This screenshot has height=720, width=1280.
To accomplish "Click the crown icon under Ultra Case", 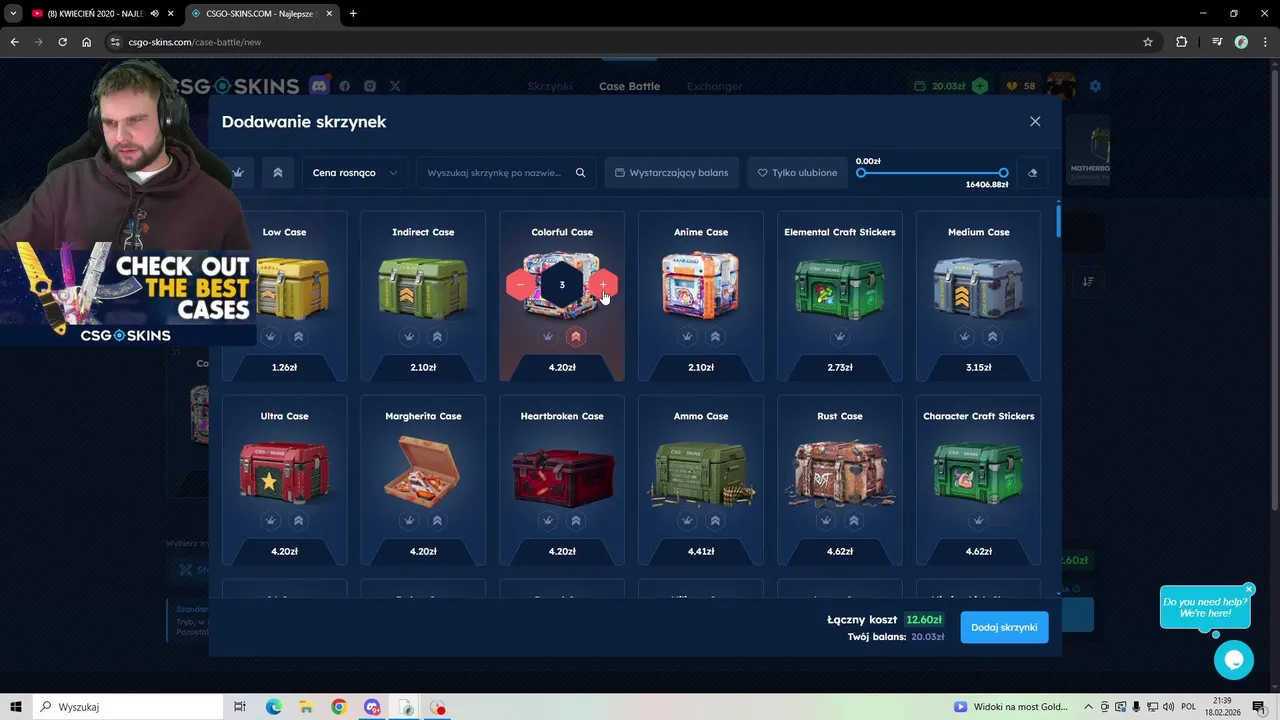I will pos(270,521).
